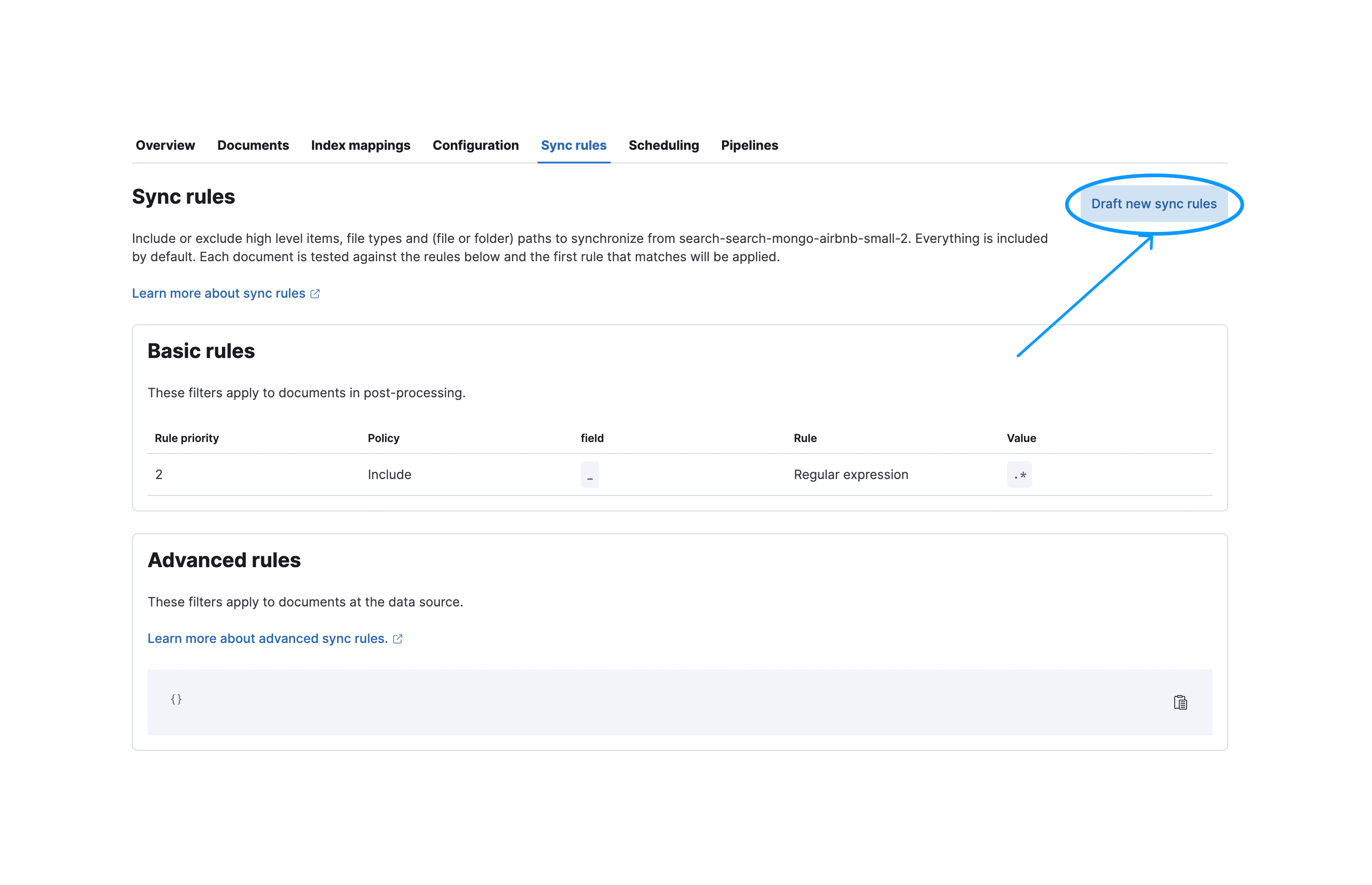Click the underscore field badge in rule row

point(590,474)
